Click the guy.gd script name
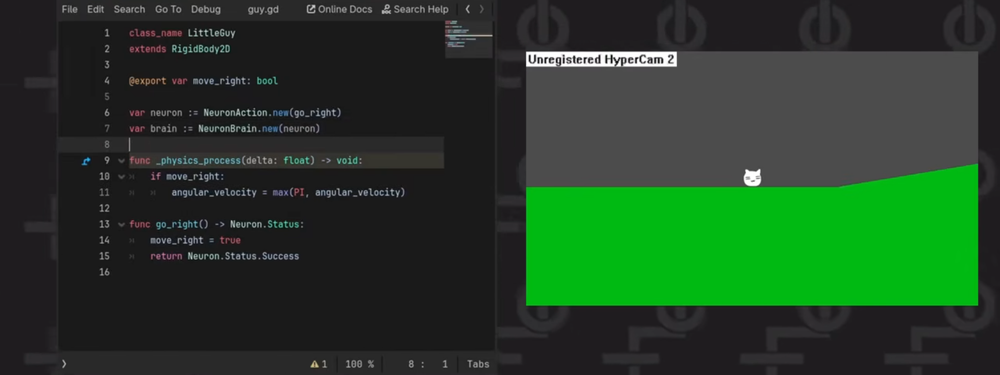Image resolution: width=1000 pixels, height=375 pixels. [x=263, y=10]
